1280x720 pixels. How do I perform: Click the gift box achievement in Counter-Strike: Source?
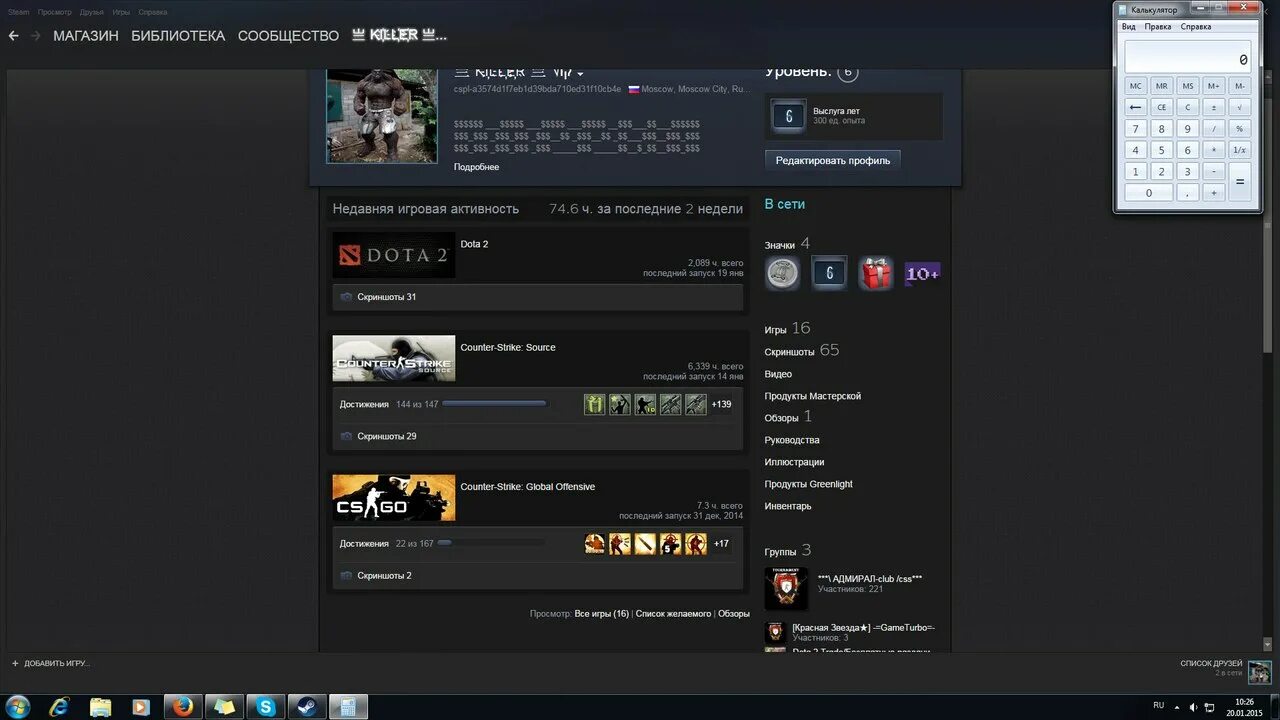[x=595, y=404]
